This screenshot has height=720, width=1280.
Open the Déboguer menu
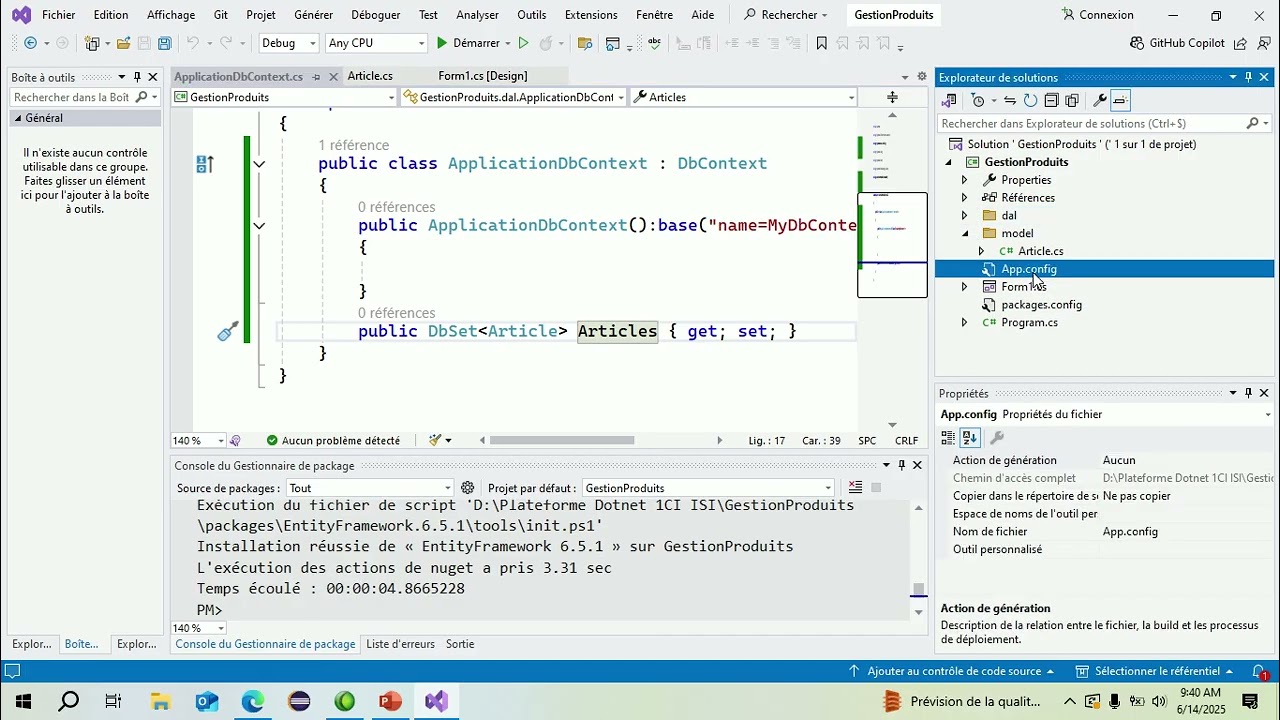pos(376,15)
